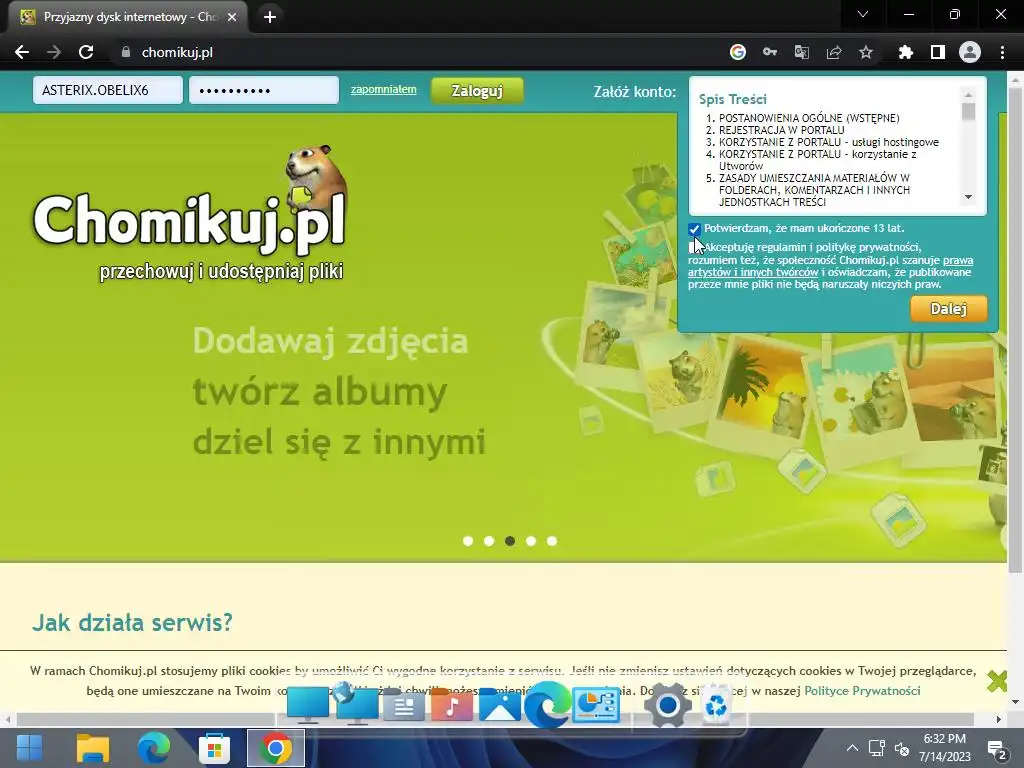This screenshot has width=1024, height=768.
Task: Open the documents folder dock icon
Action: (x=404, y=705)
